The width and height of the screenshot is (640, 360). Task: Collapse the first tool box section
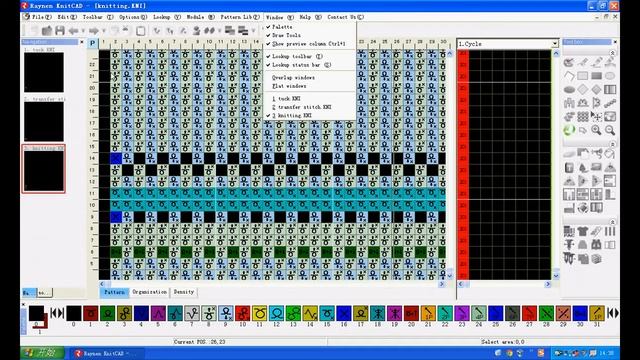point(612,53)
